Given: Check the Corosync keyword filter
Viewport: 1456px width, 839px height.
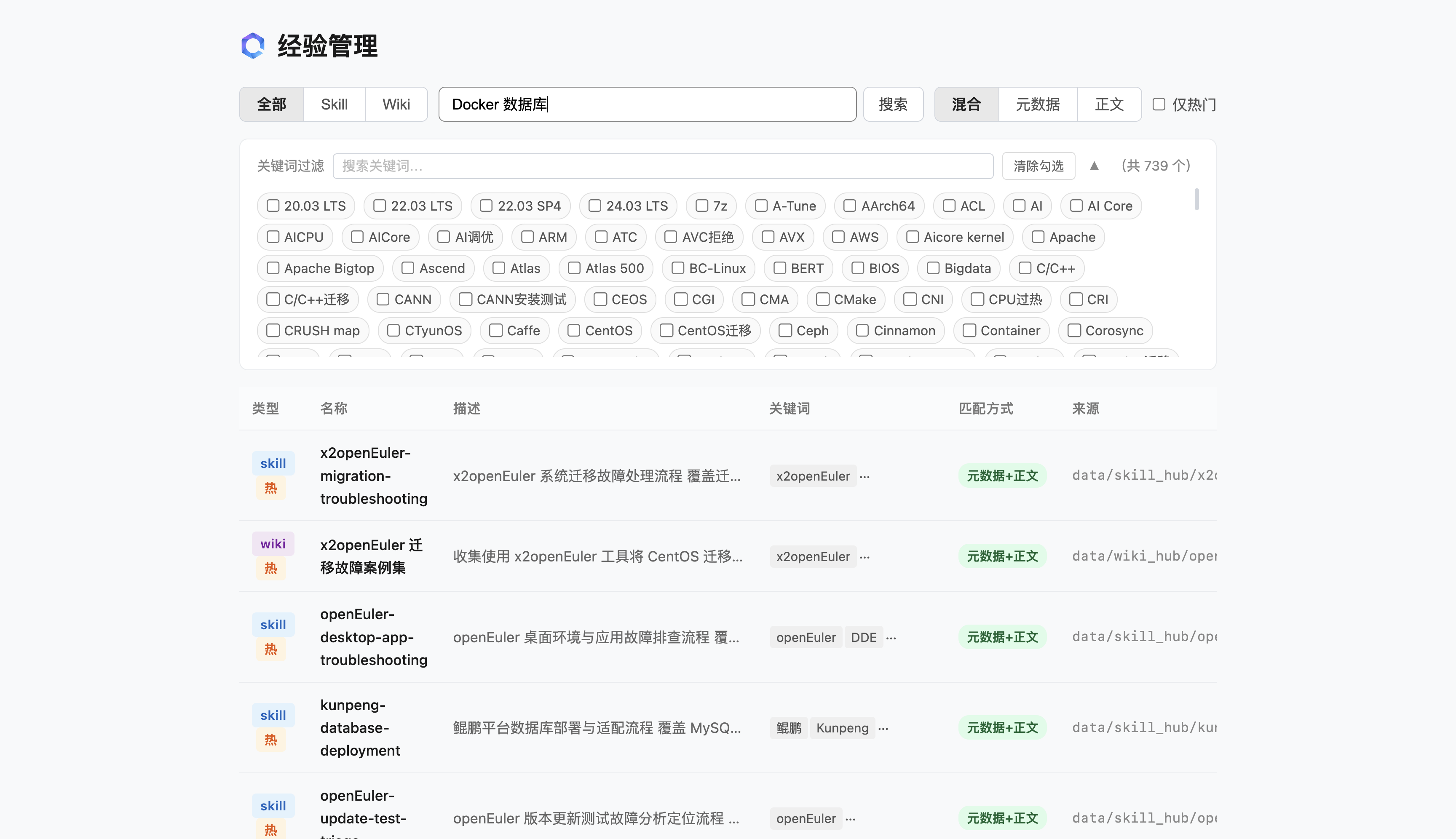Looking at the screenshot, I should coord(1074,330).
